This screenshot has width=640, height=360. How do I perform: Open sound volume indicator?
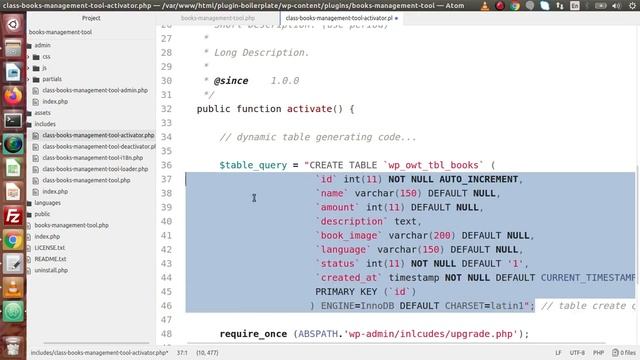(x=616, y=6)
